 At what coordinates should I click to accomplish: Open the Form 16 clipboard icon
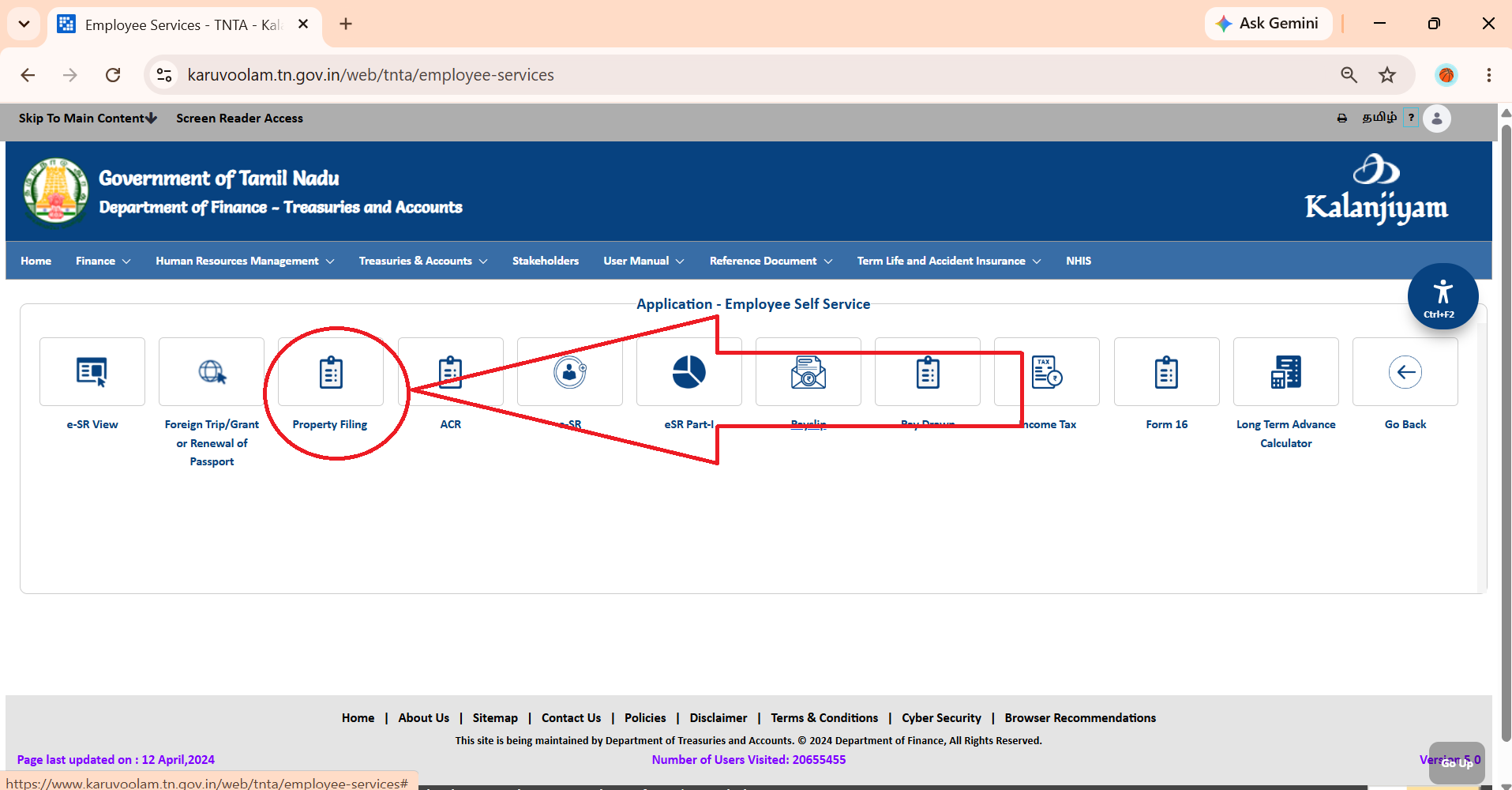click(x=1166, y=372)
